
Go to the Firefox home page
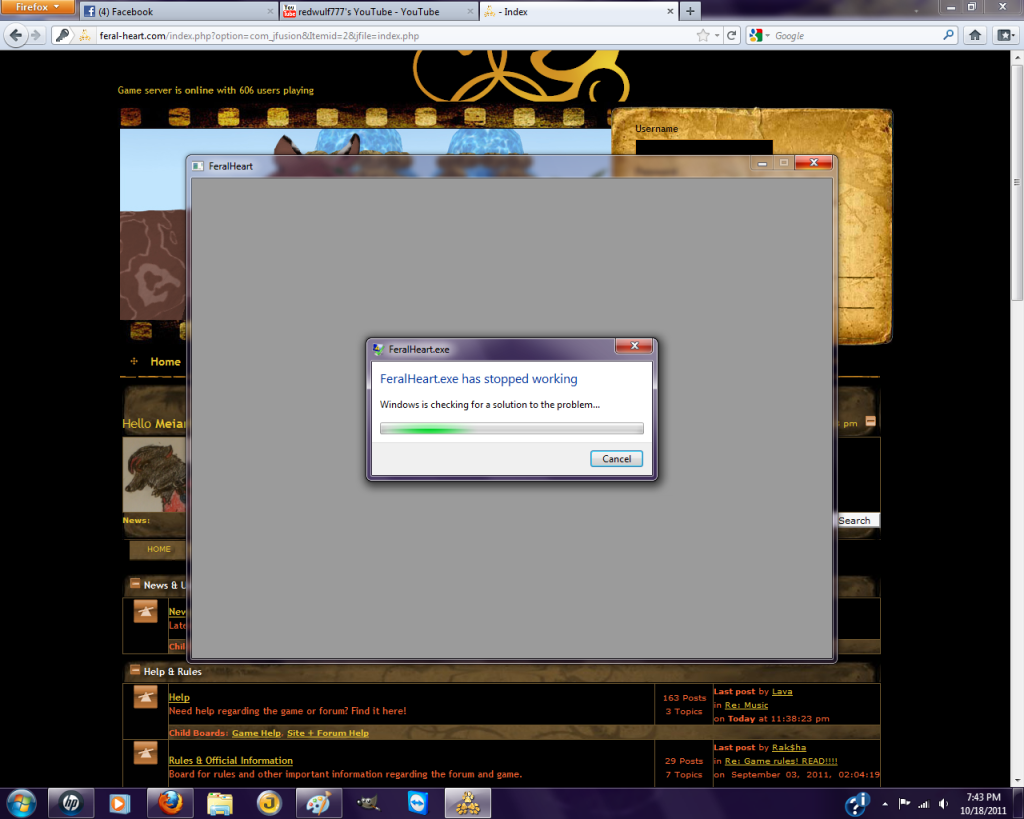click(x=975, y=35)
